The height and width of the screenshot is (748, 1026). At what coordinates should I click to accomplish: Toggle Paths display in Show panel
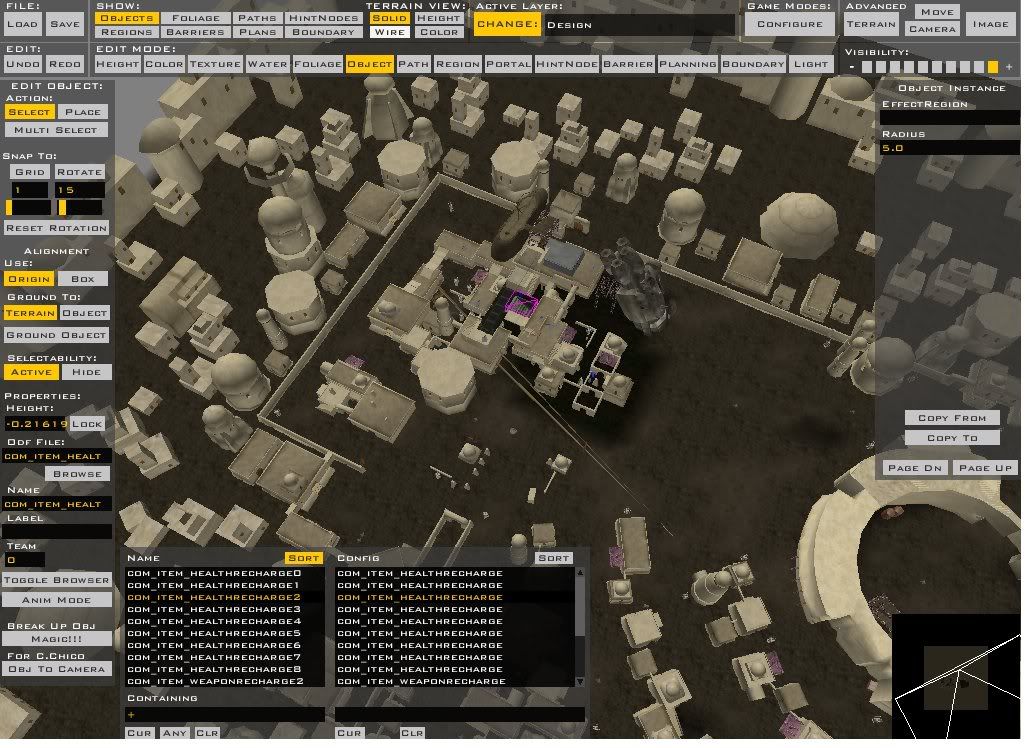pos(257,18)
